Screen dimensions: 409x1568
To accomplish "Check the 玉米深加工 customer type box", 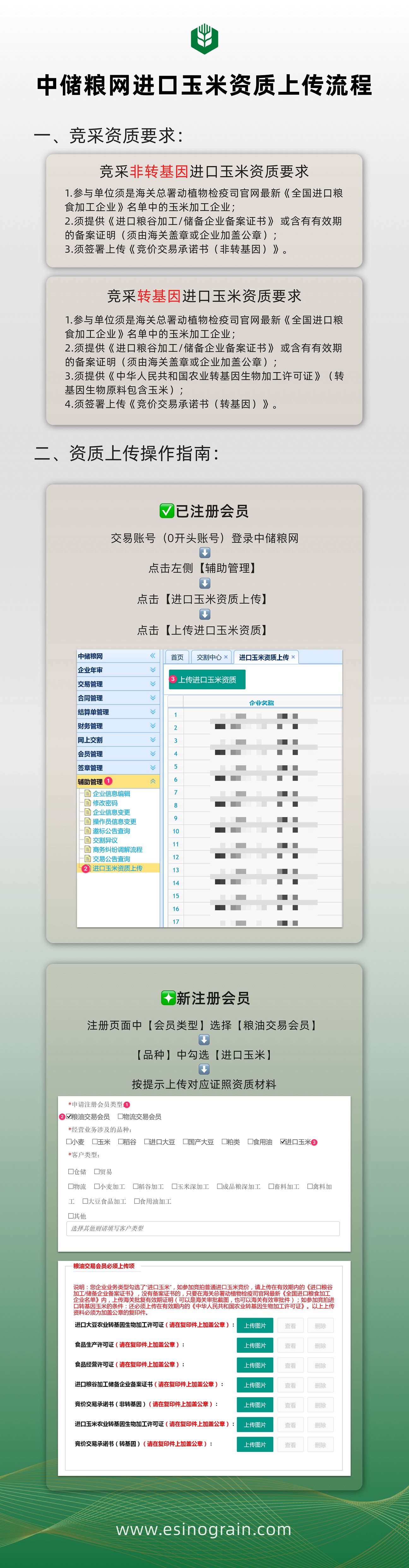I will [174, 1186].
